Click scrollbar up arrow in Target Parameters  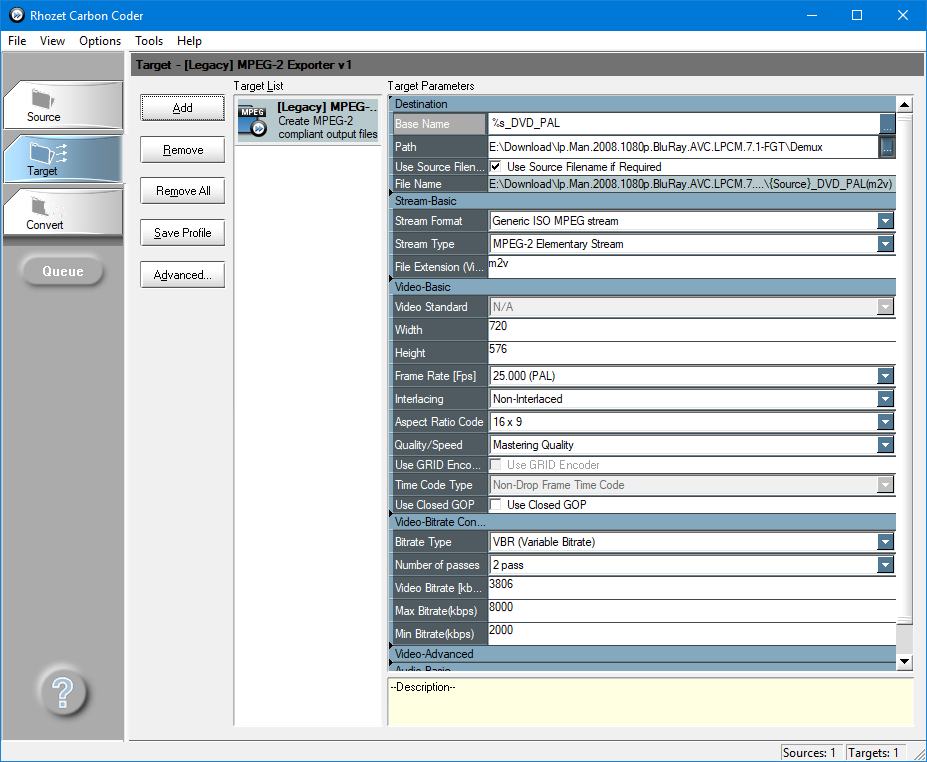coord(904,105)
